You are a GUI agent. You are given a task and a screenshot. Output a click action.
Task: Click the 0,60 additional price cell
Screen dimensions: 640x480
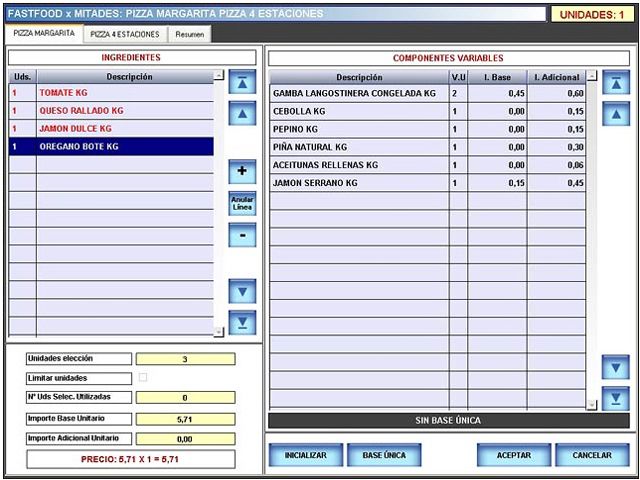tap(557, 93)
